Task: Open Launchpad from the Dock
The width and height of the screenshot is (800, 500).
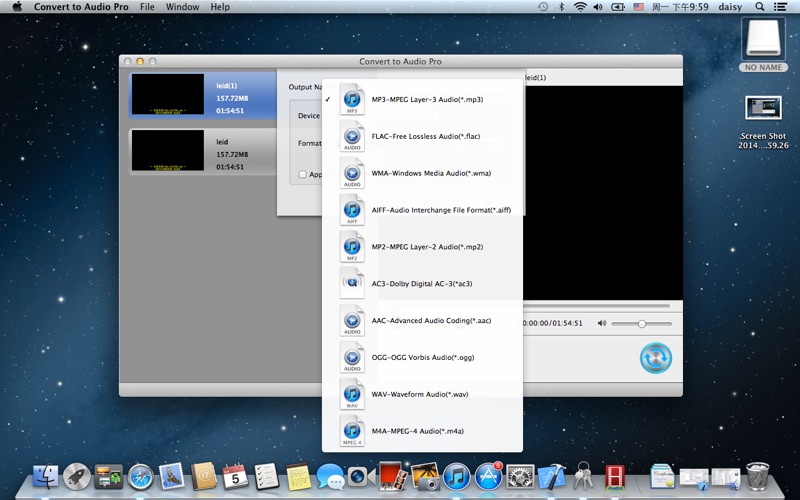Action: (77, 477)
